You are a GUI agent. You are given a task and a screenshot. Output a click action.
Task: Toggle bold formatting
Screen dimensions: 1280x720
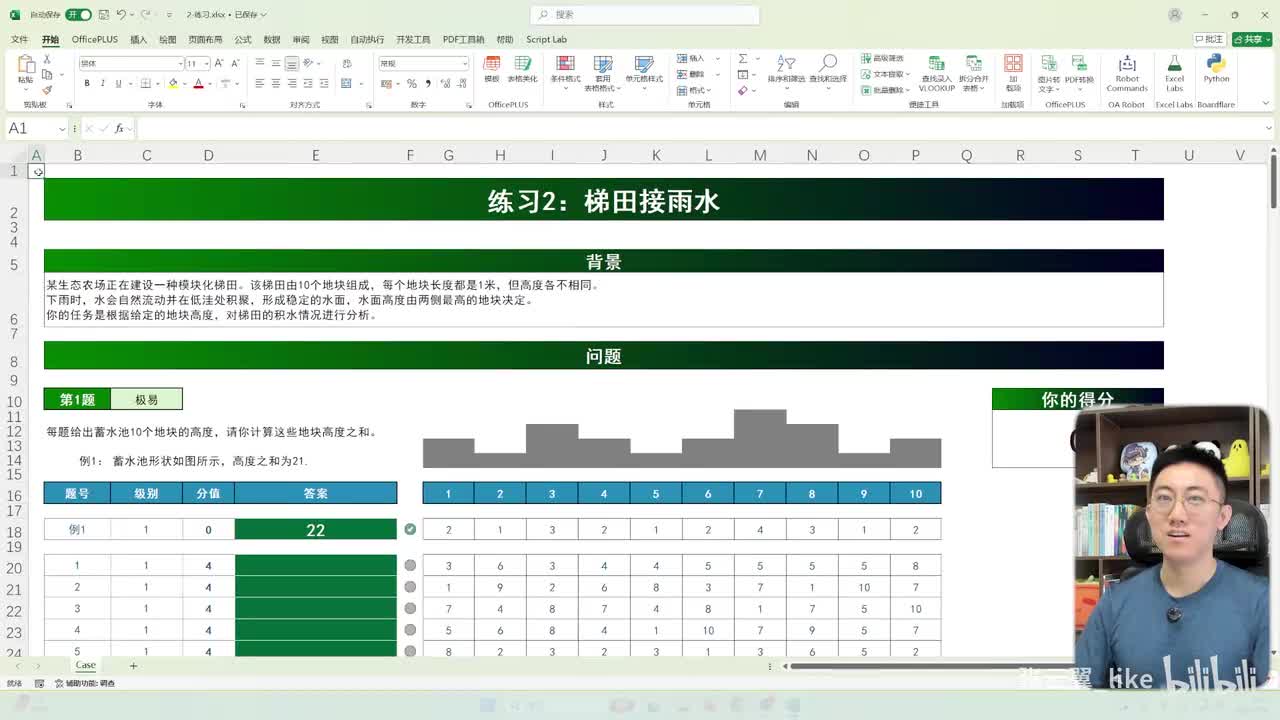(87, 83)
